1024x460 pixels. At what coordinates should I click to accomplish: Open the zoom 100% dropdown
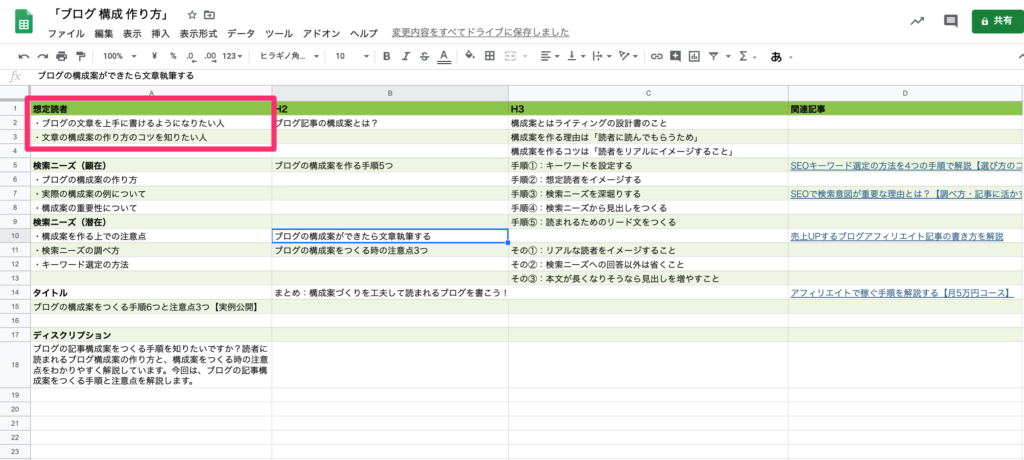click(120, 56)
